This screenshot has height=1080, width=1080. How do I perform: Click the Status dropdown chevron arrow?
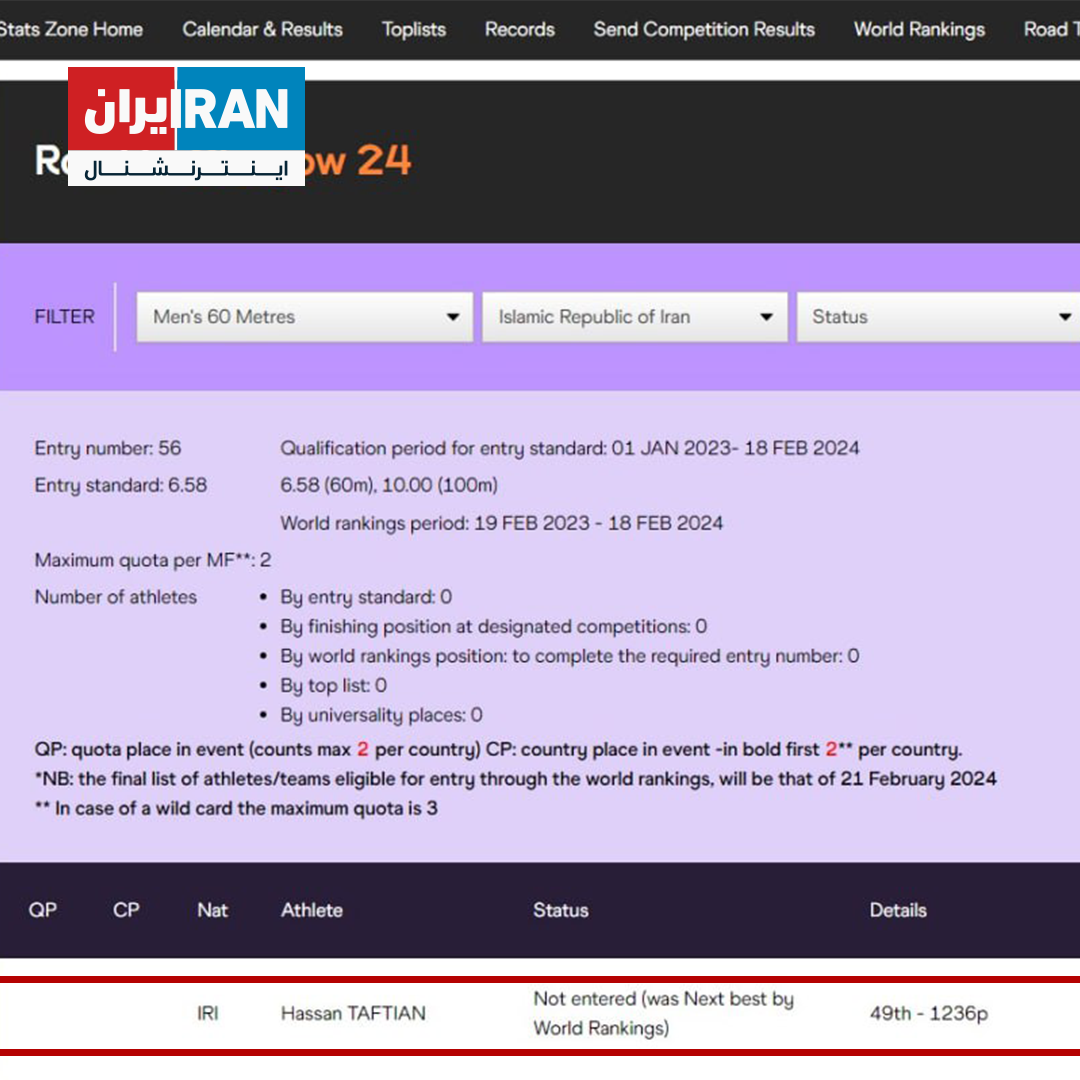[x=1064, y=316]
